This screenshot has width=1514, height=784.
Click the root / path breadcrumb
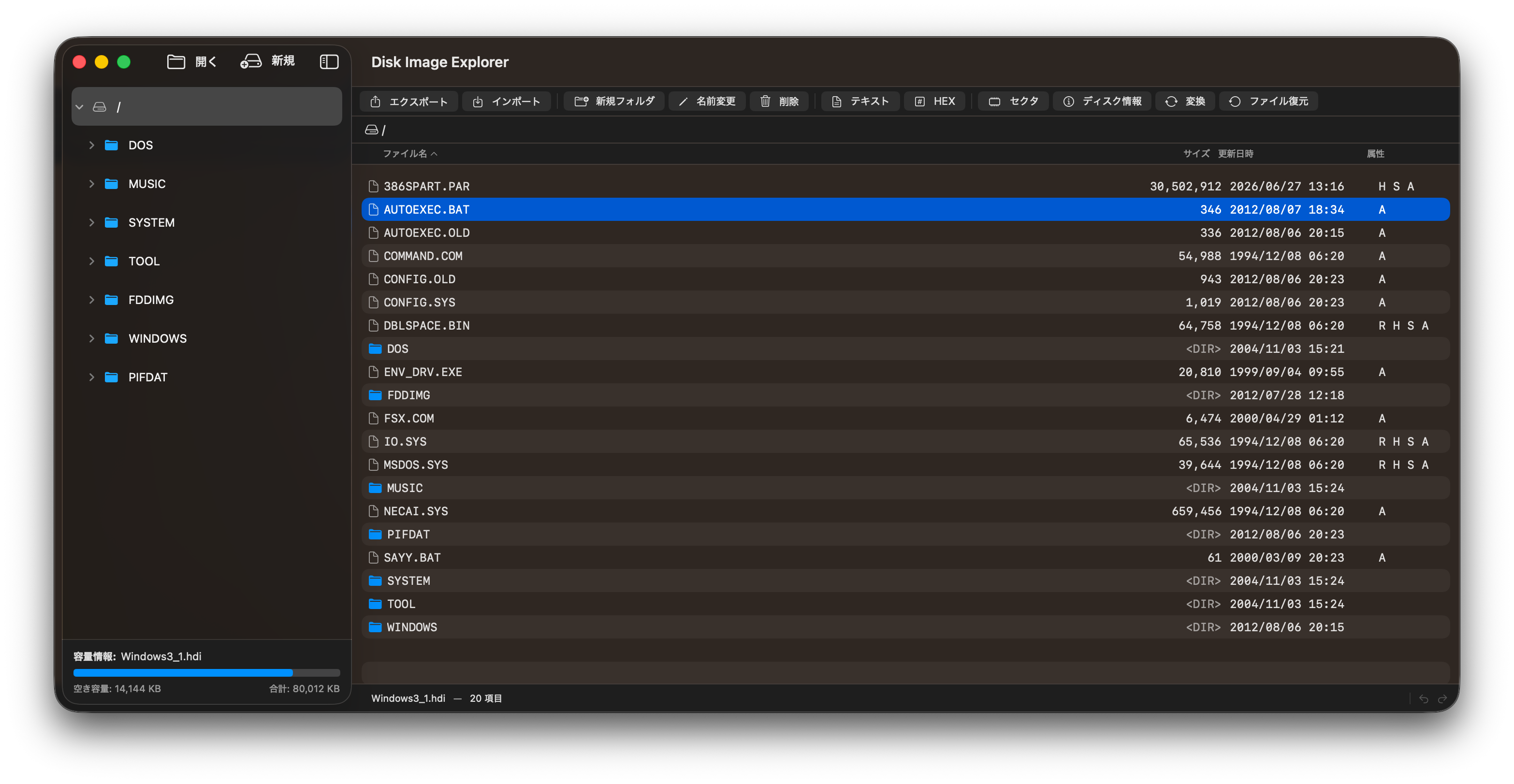[x=376, y=130]
